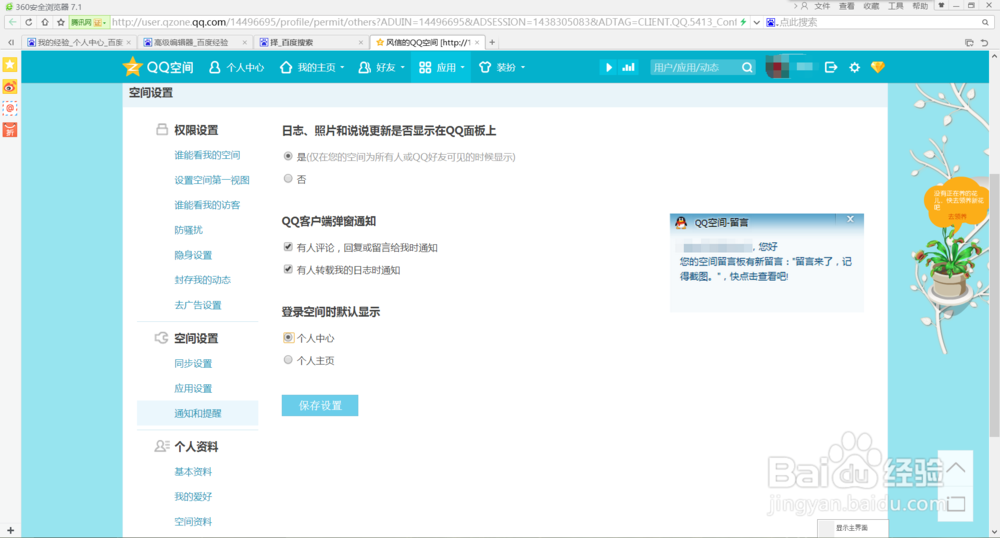Click the 空间设置 section icon
This screenshot has width=1000, height=538.
coord(161,338)
